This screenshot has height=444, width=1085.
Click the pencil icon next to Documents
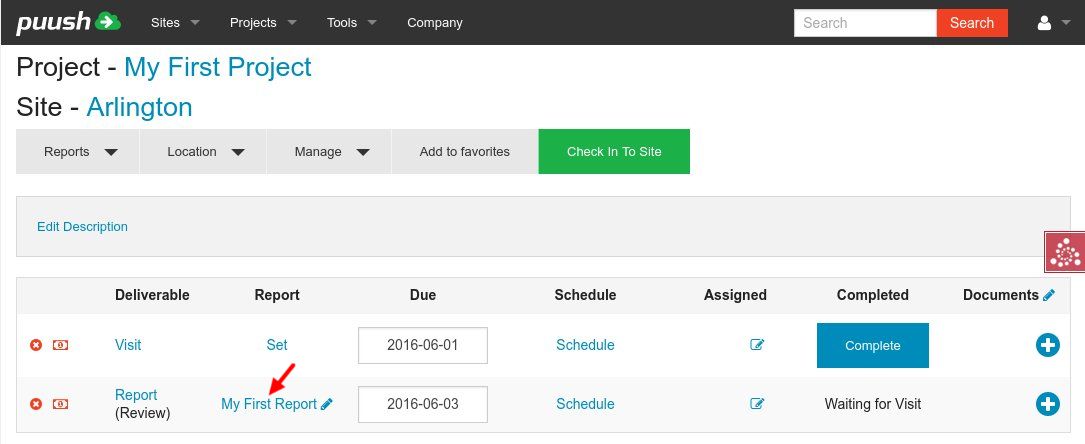click(x=1049, y=295)
